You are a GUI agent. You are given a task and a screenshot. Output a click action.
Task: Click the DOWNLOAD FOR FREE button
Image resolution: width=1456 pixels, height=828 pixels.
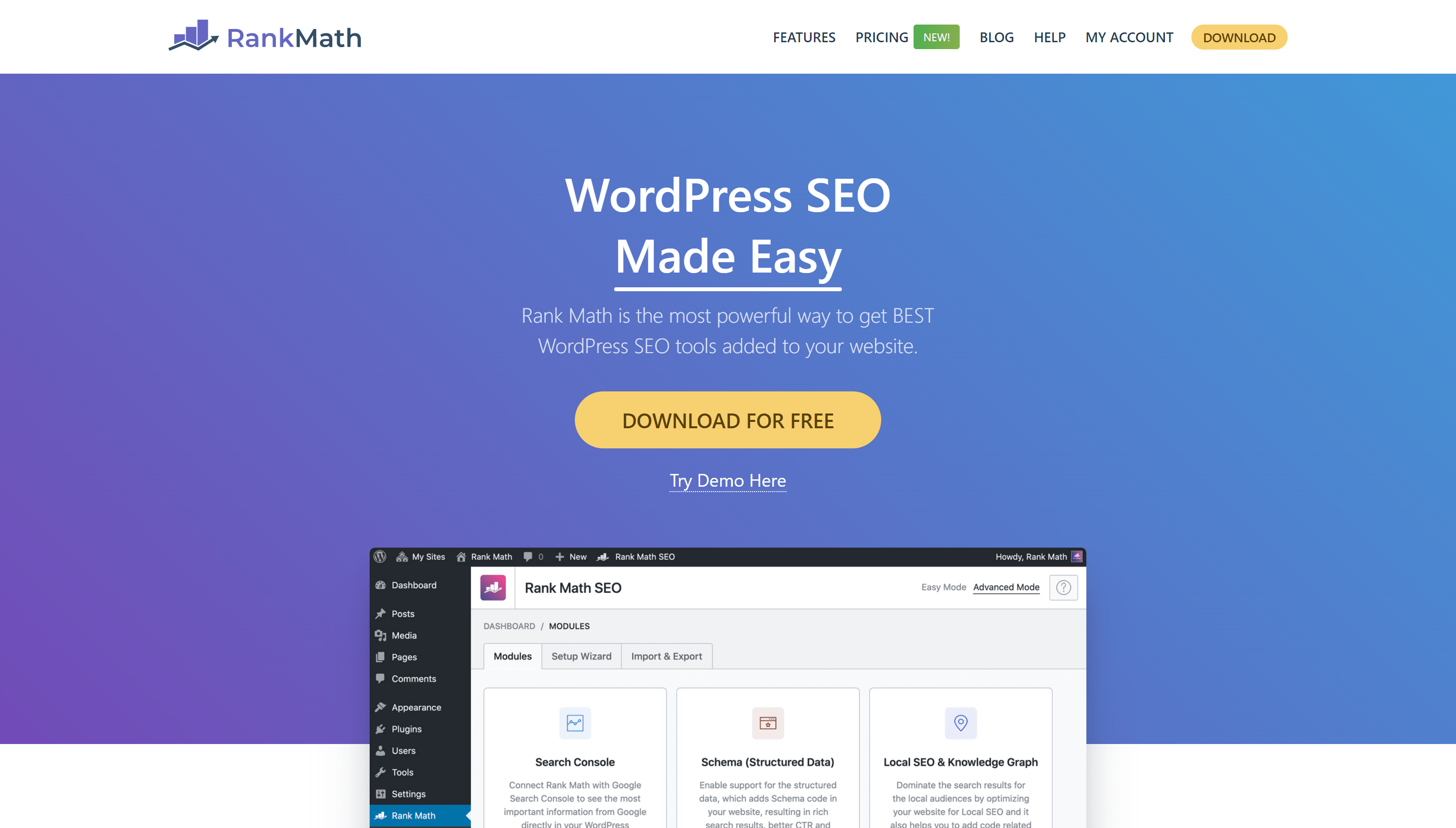coord(728,419)
